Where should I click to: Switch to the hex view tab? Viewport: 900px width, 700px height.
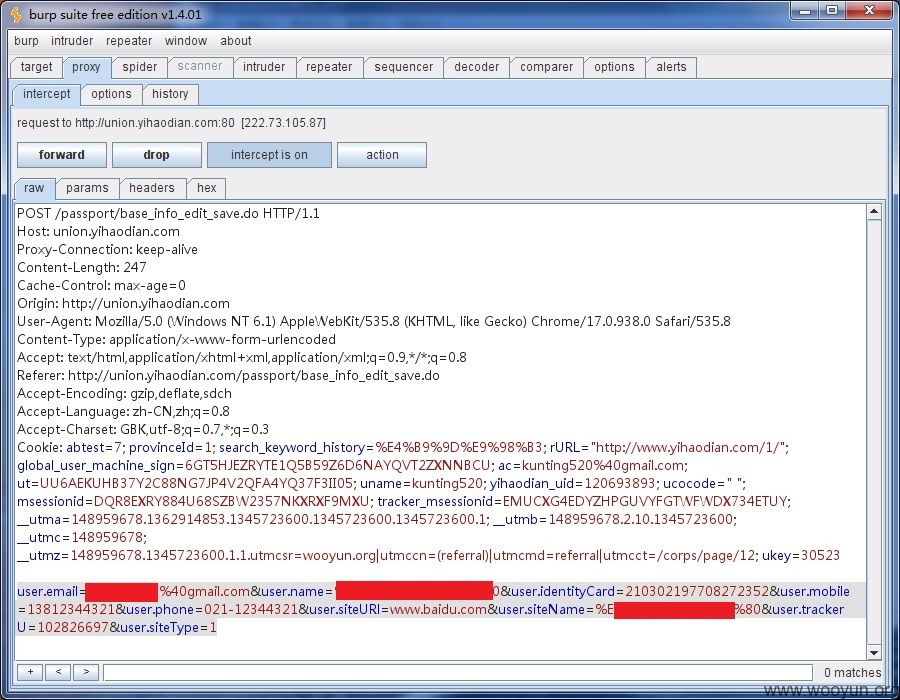[207, 188]
